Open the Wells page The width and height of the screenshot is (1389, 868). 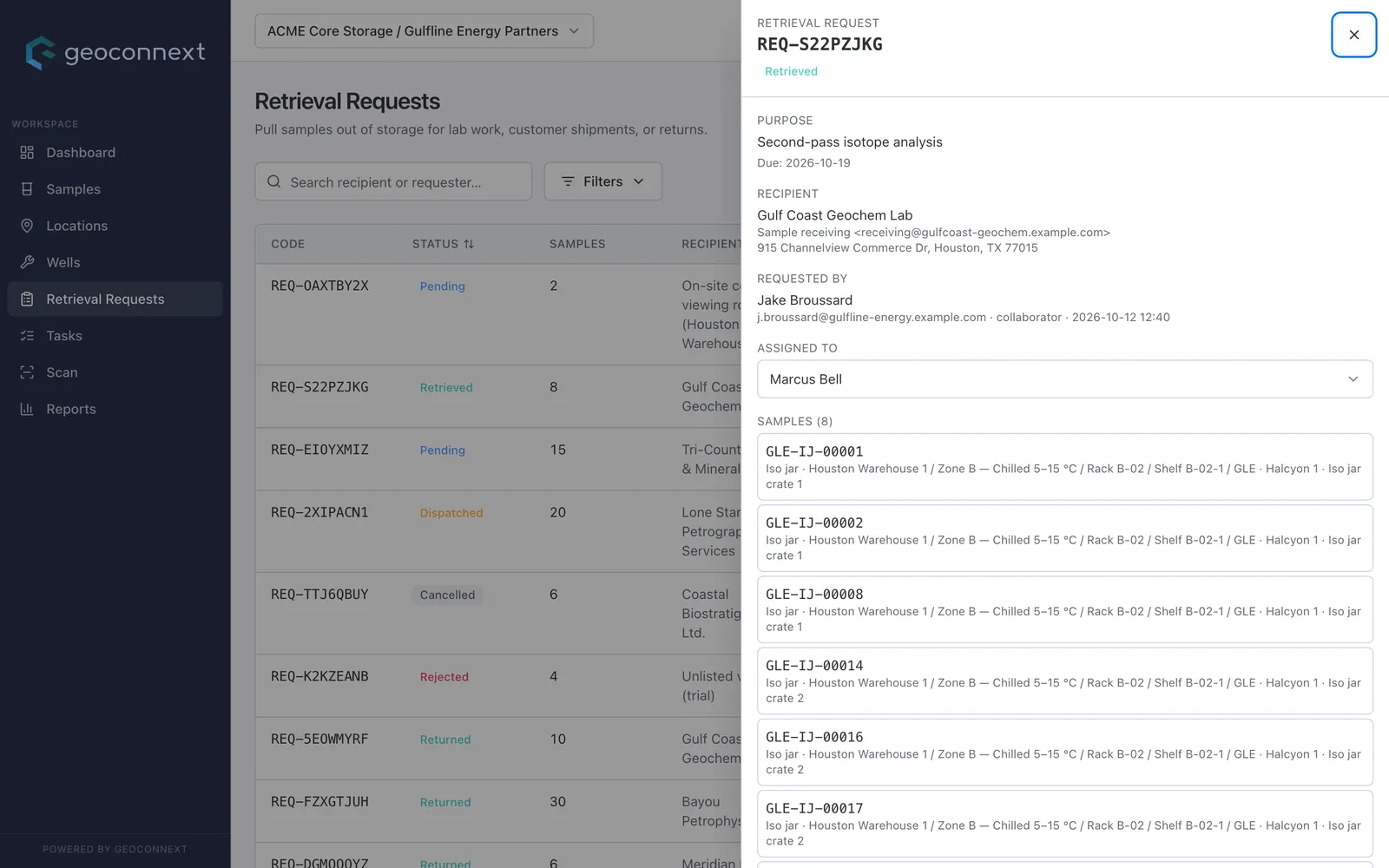tap(115, 262)
